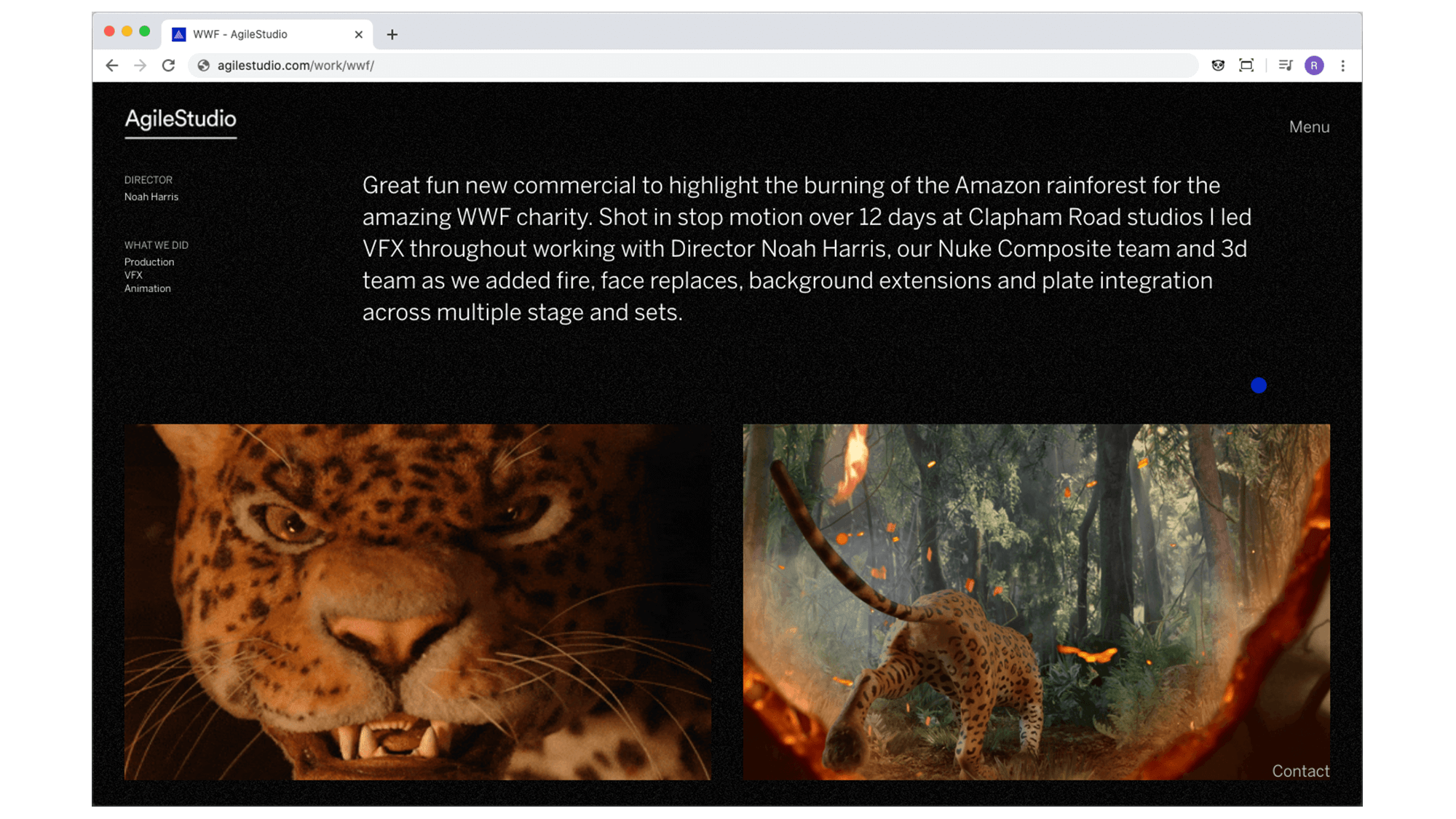Click the browser forward arrow
Viewport: 1456px width, 819px height.
[140, 66]
